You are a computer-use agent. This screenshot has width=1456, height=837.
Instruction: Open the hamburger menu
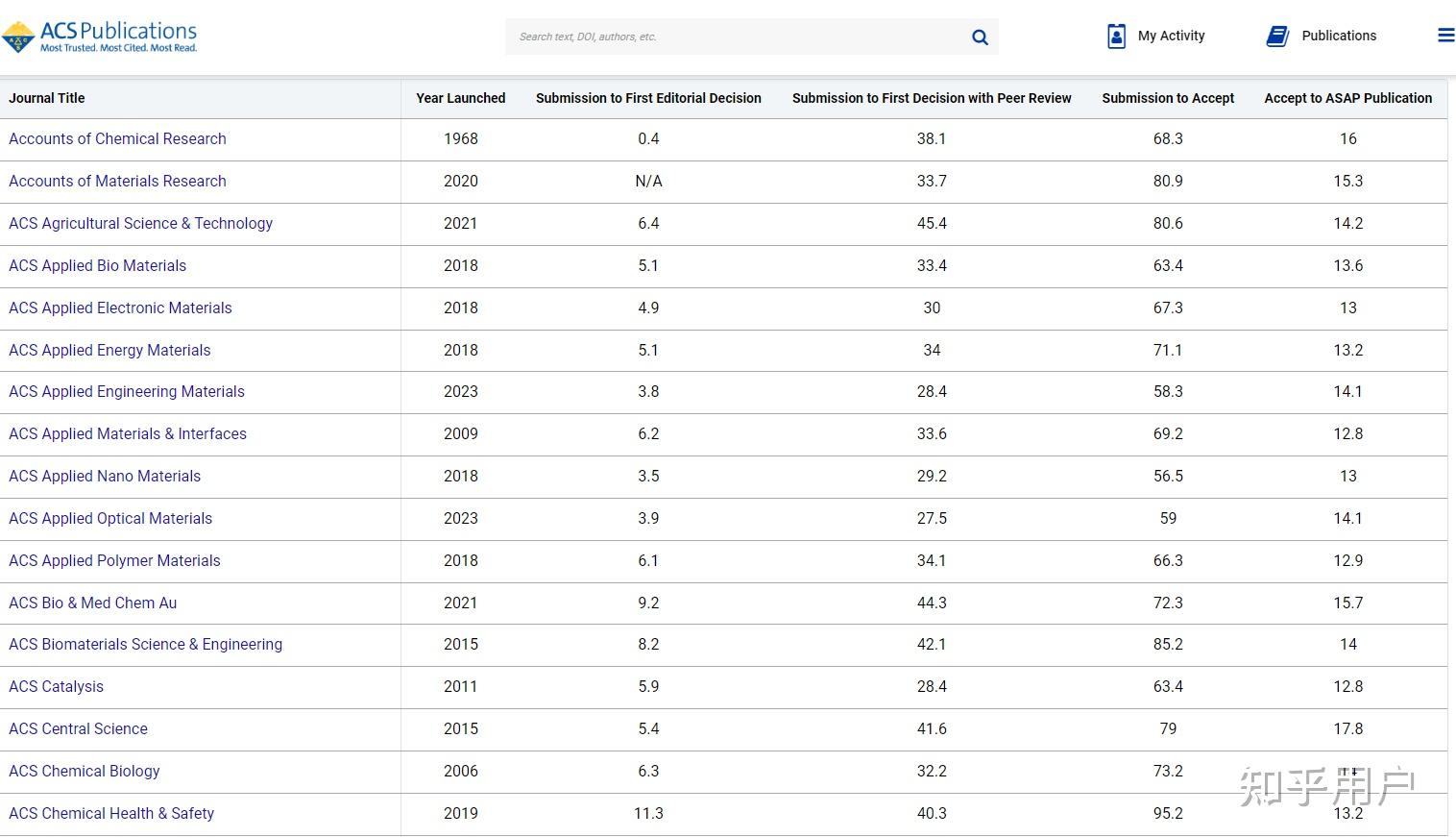[x=1445, y=36]
